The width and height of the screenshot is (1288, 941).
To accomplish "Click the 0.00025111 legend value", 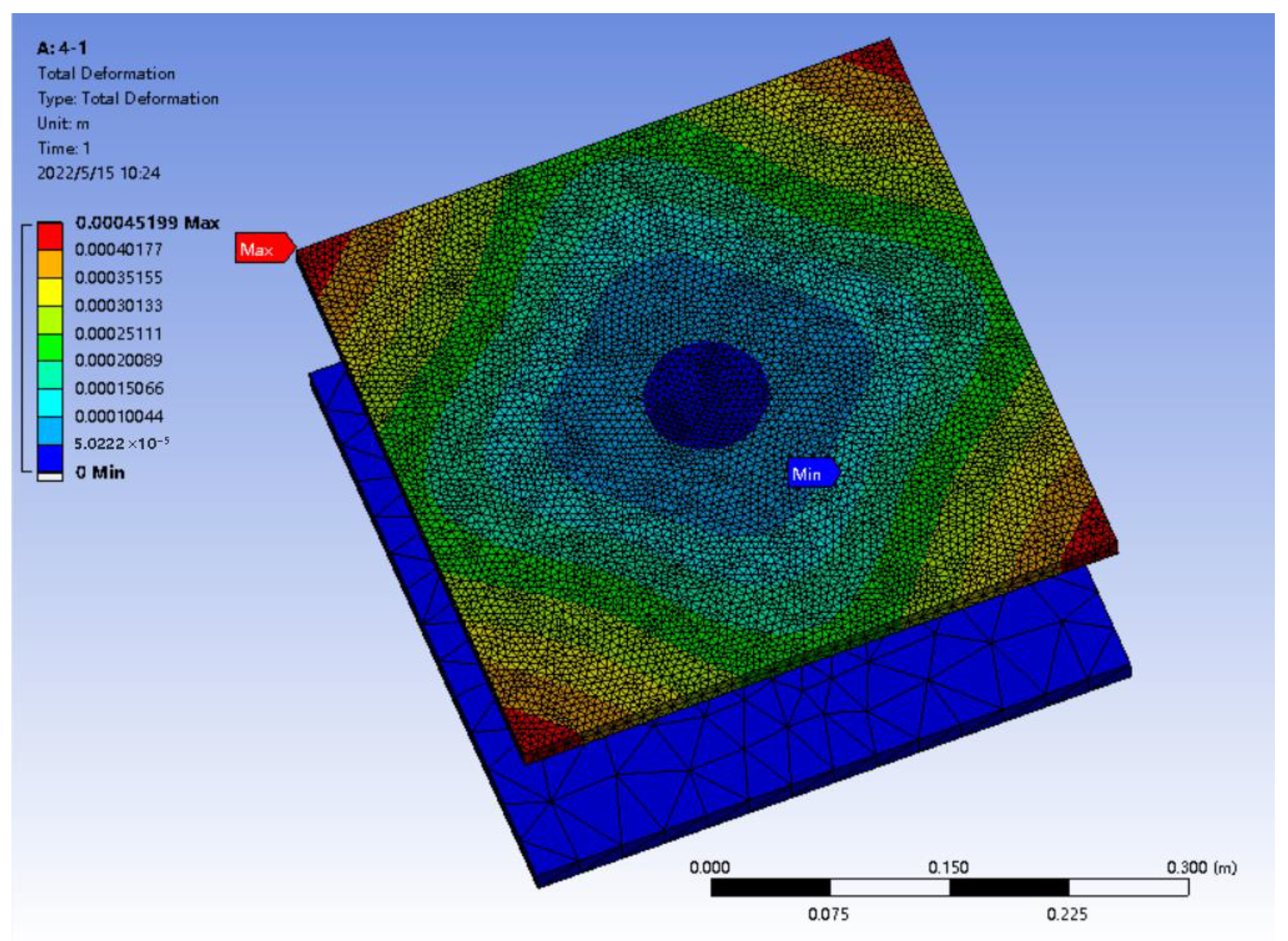I will [x=119, y=333].
